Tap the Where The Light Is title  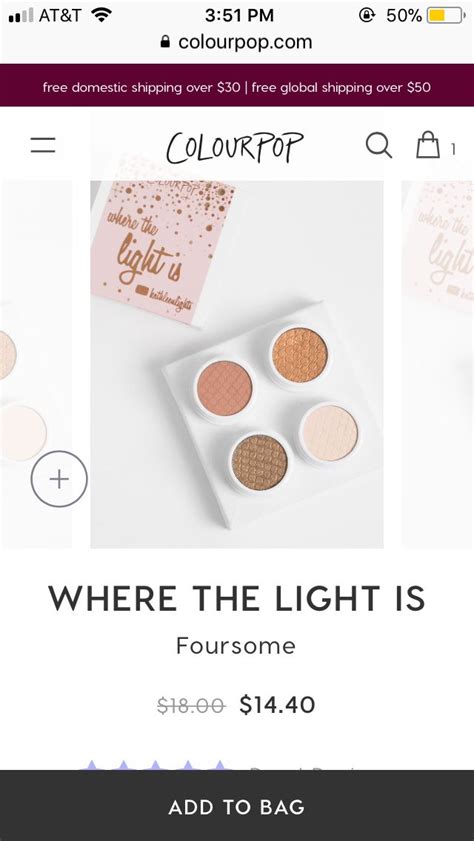[236, 599]
